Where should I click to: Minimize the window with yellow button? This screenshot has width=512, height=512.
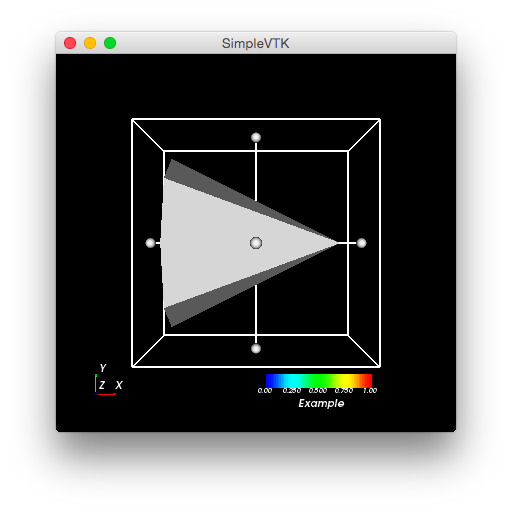tap(90, 43)
